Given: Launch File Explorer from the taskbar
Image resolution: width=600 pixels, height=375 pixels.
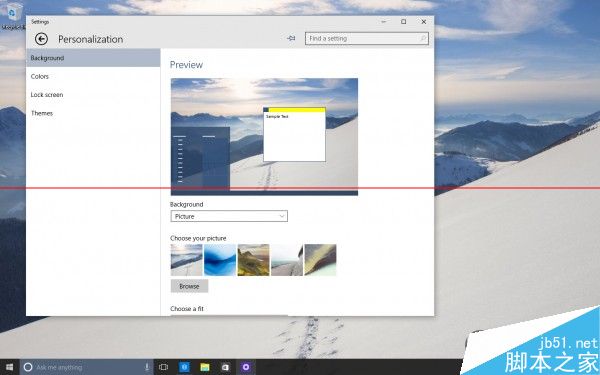Looking at the screenshot, I should 205,367.
